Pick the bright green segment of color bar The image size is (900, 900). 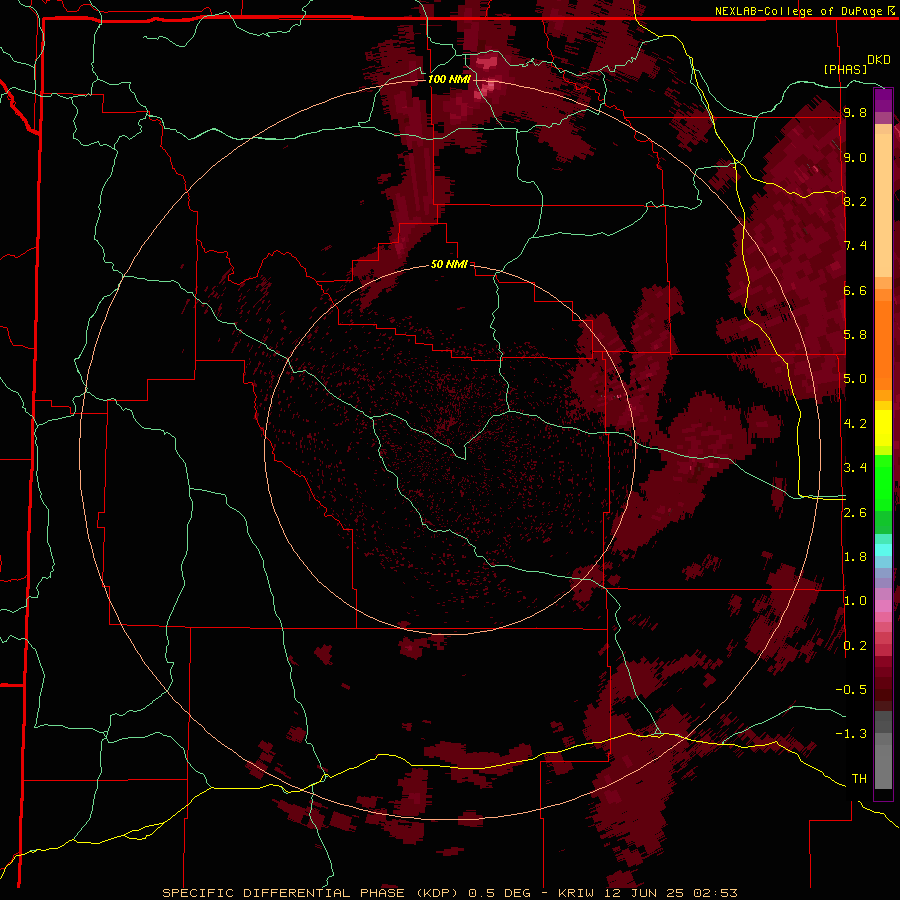(883, 483)
